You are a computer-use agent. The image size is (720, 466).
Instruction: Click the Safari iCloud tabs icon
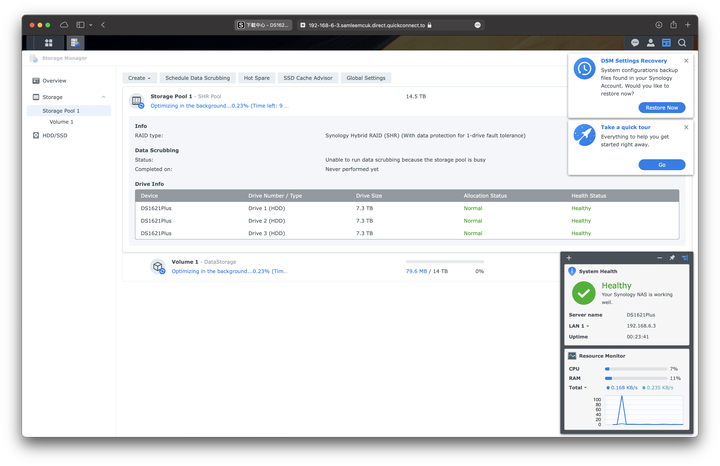(64, 25)
